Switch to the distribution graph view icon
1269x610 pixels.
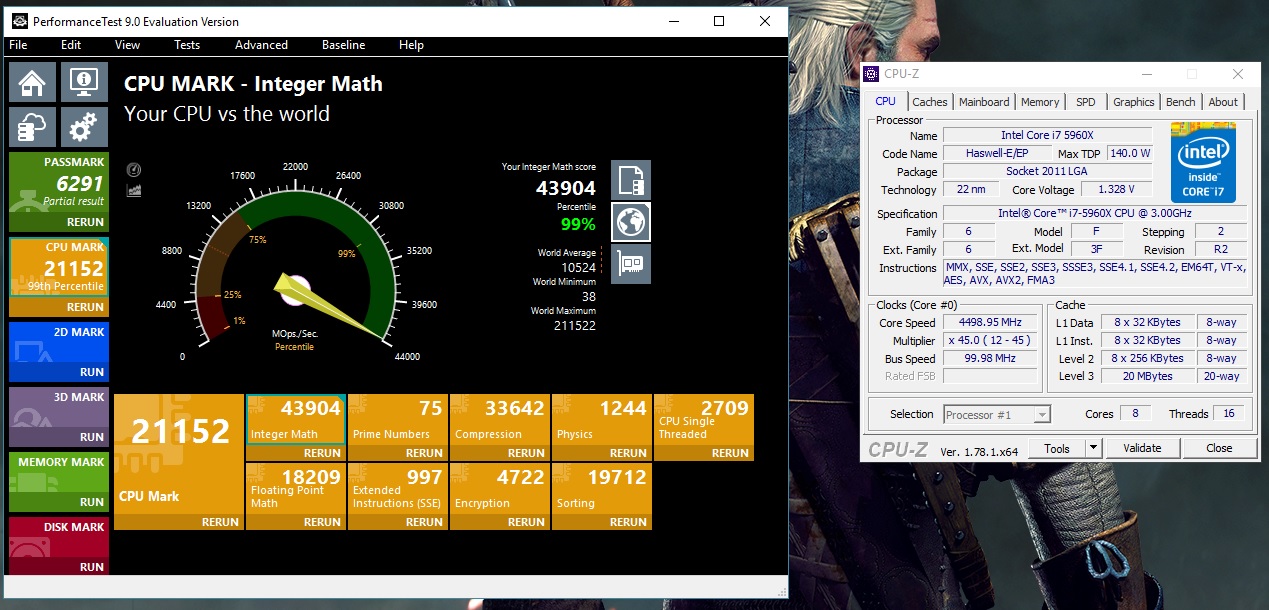(134, 189)
